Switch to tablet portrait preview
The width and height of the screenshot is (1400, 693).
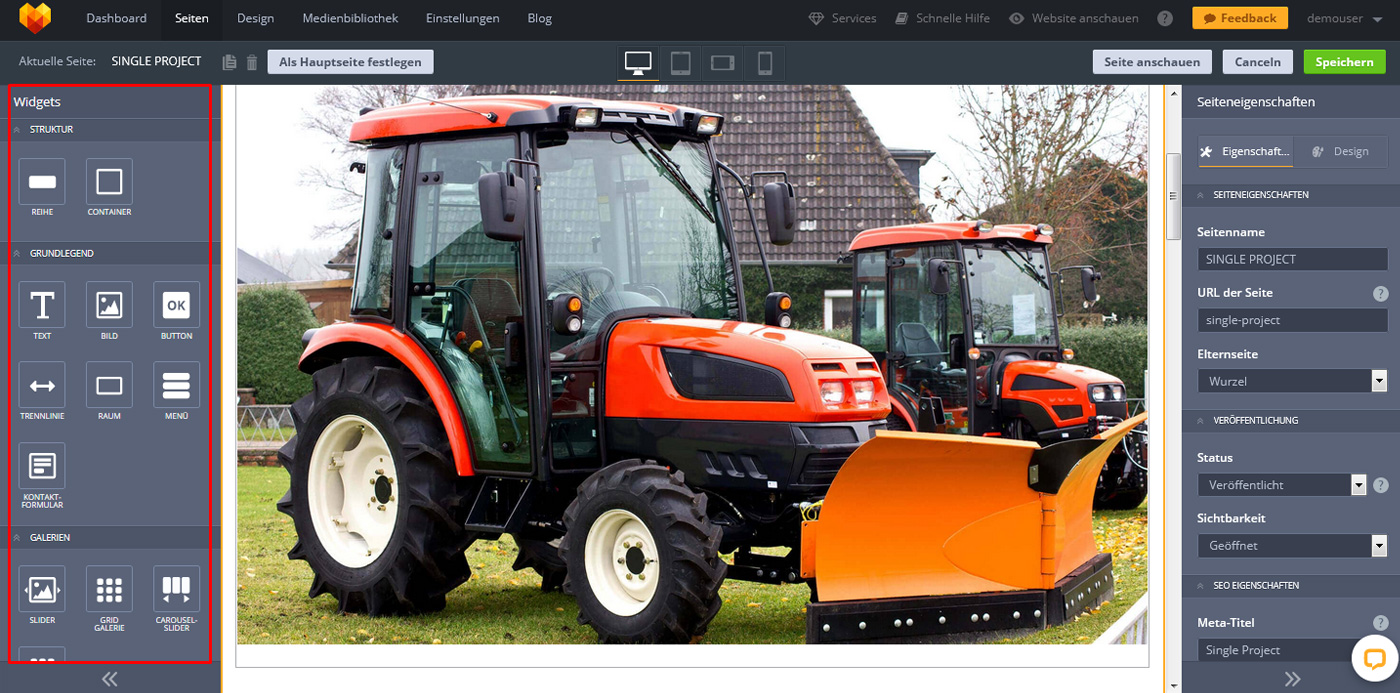pos(680,63)
